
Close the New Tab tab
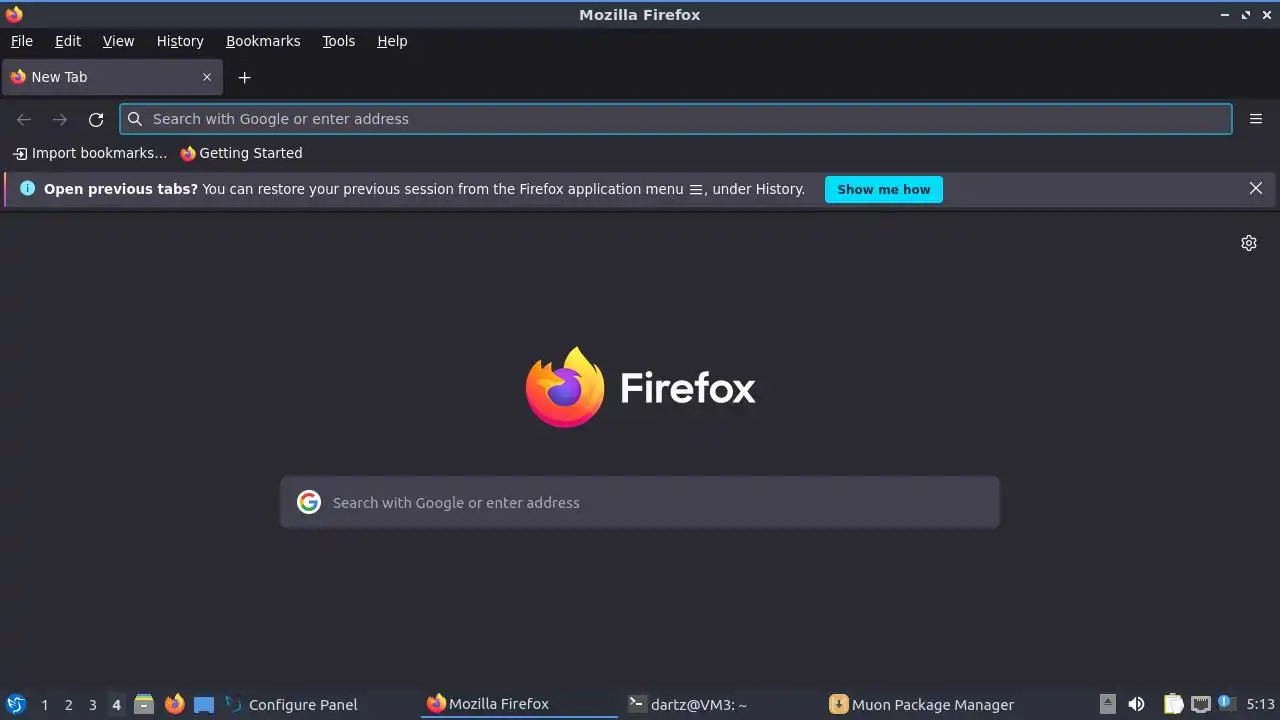[x=207, y=77]
